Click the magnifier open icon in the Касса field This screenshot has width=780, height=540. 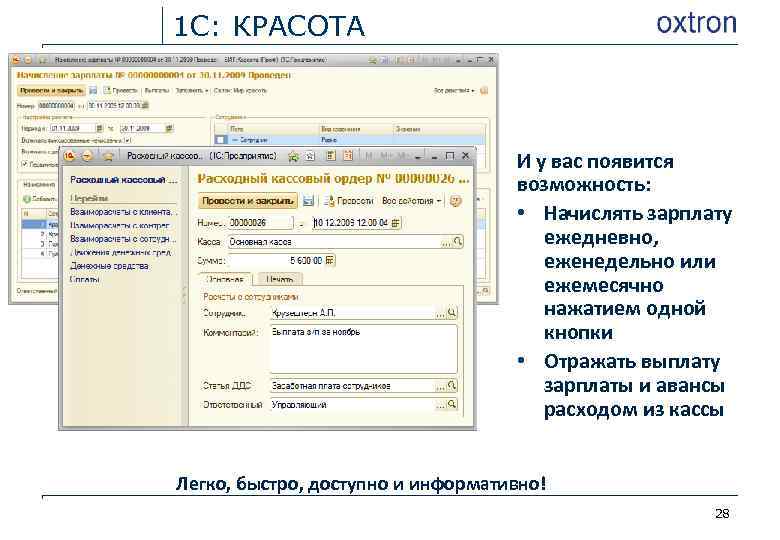[x=458, y=242]
